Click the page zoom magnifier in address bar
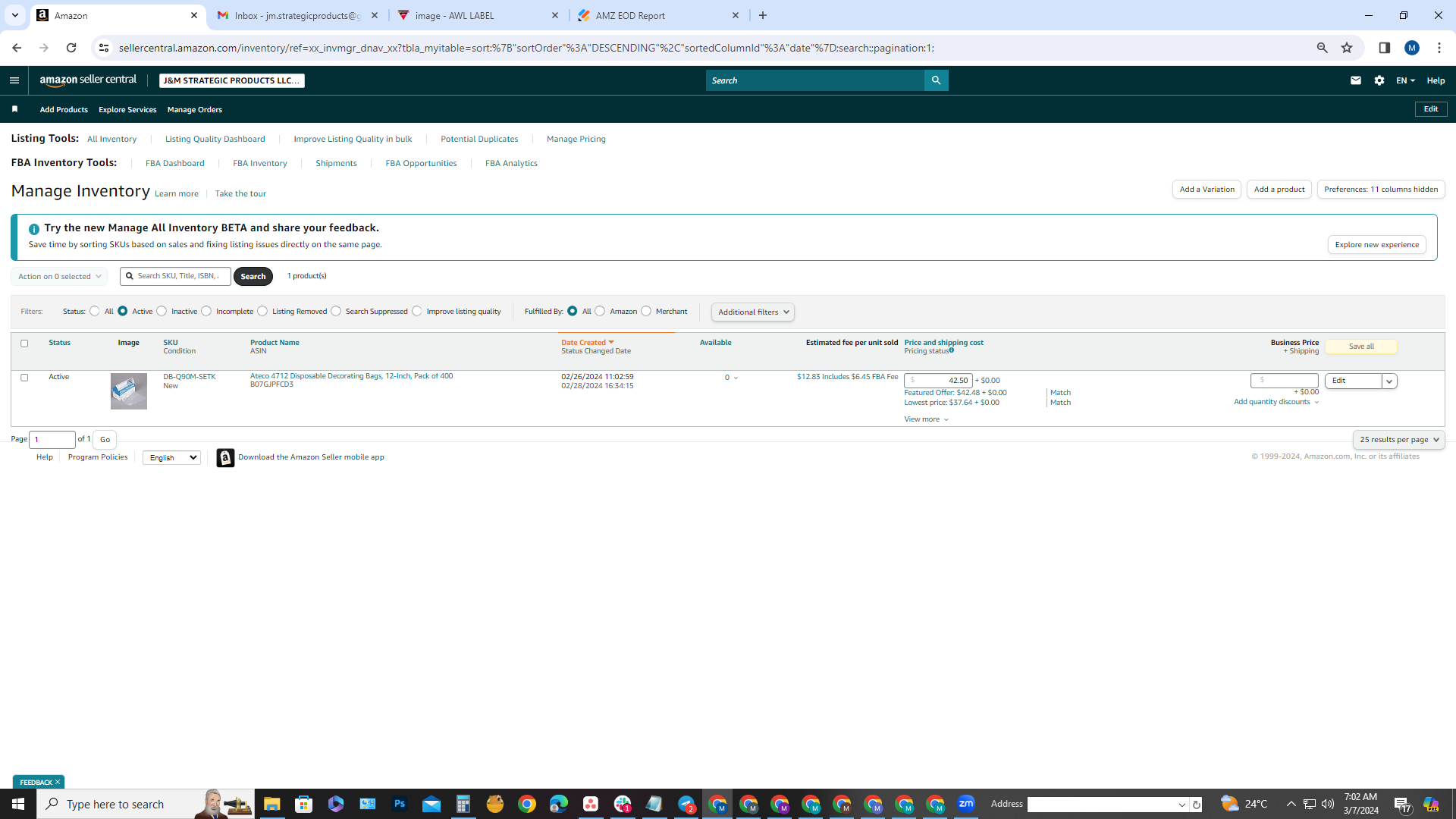The image size is (1456, 819). (1323, 48)
